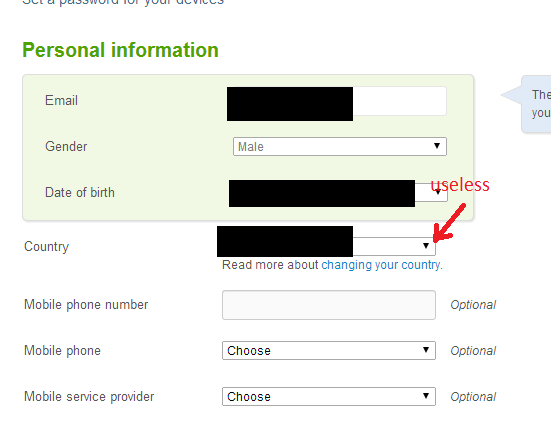Click the Mobile service provider label
Screen dimensions: 551x434
(x=89, y=397)
